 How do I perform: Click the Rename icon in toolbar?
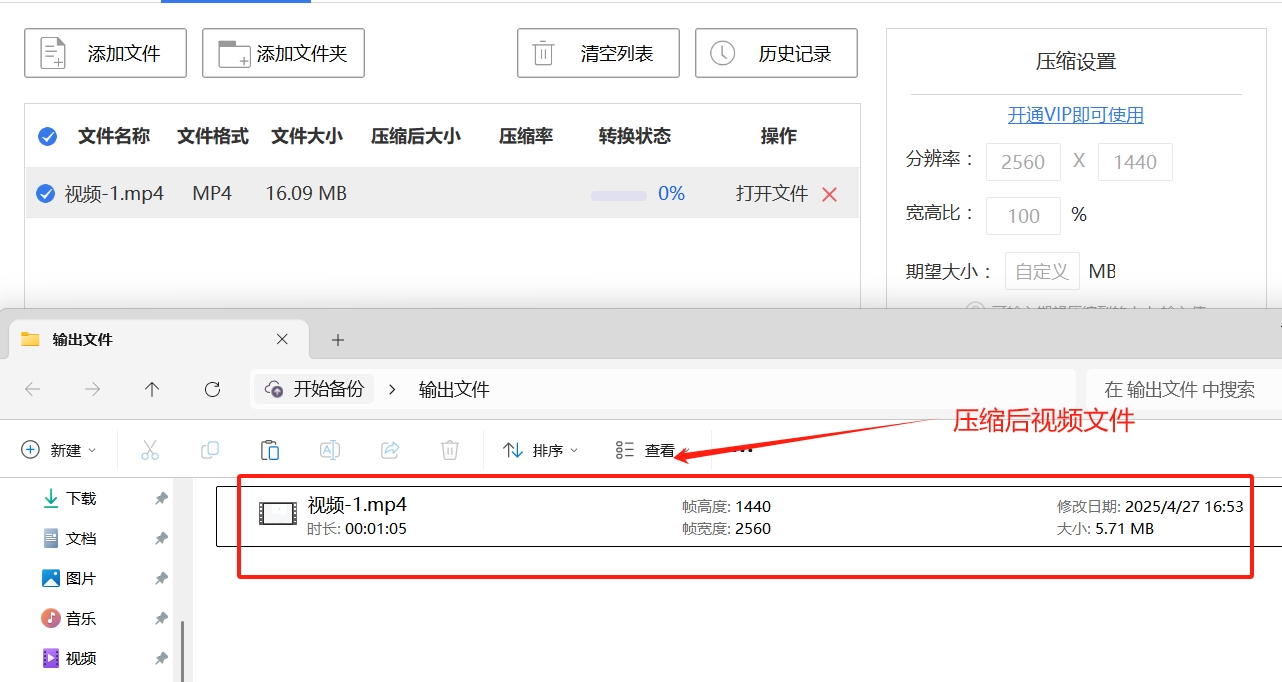tap(330, 449)
